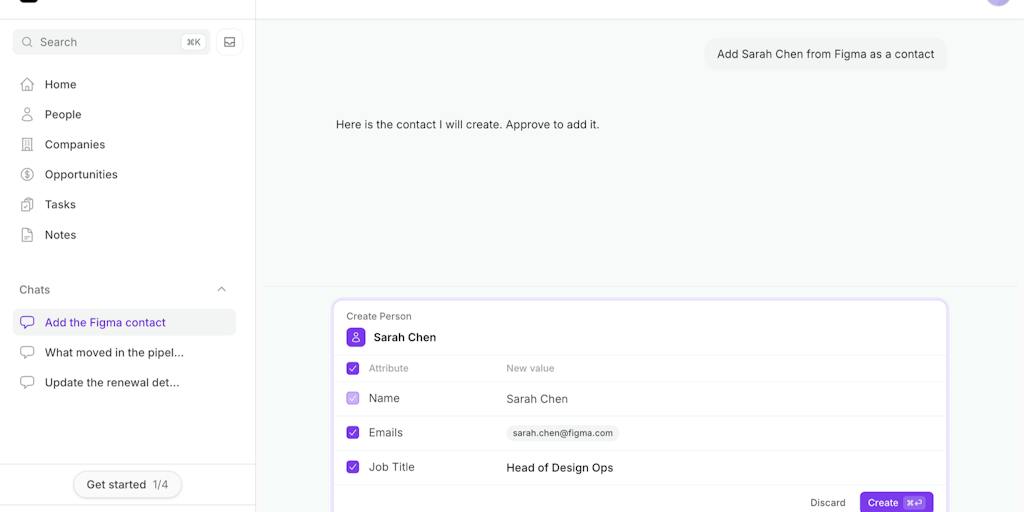Open chat 'Add the Figma contact'
This screenshot has height=512, width=1024.
click(x=124, y=322)
